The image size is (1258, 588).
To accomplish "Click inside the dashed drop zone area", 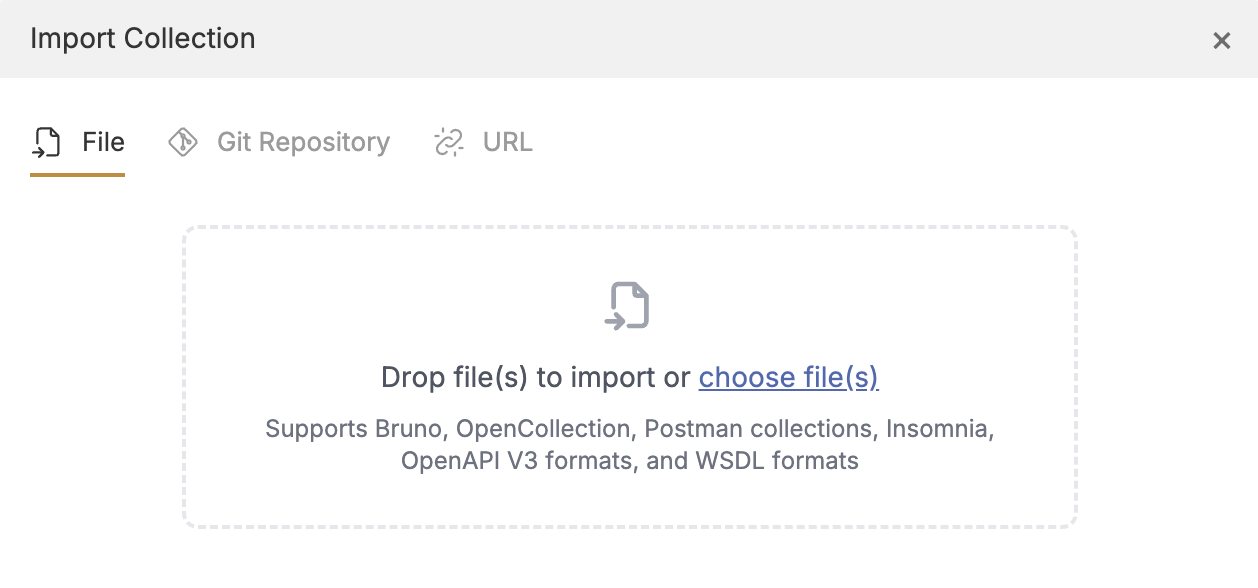I will 629,377.
